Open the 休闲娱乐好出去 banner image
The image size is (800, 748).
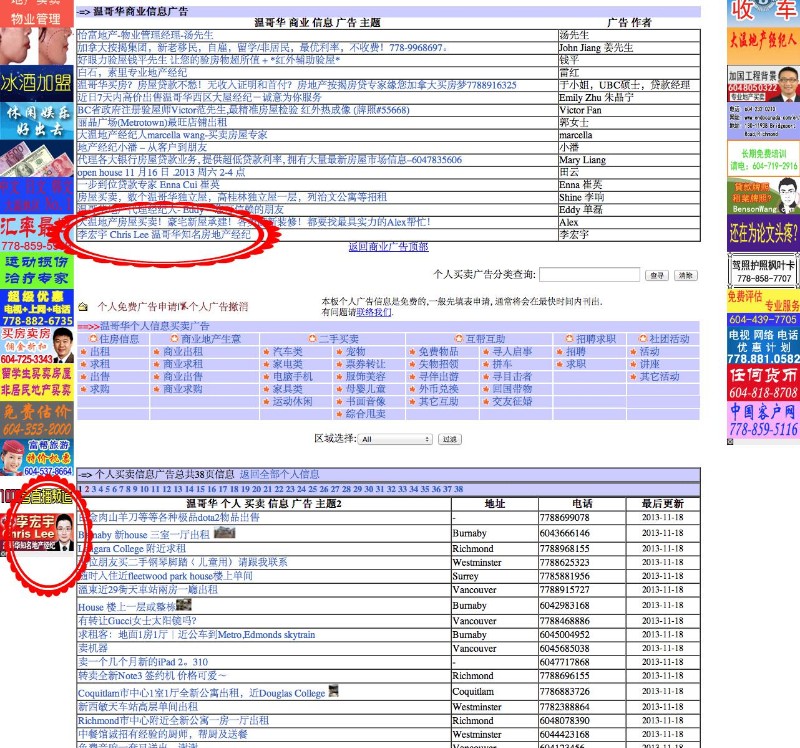point(37,120)
